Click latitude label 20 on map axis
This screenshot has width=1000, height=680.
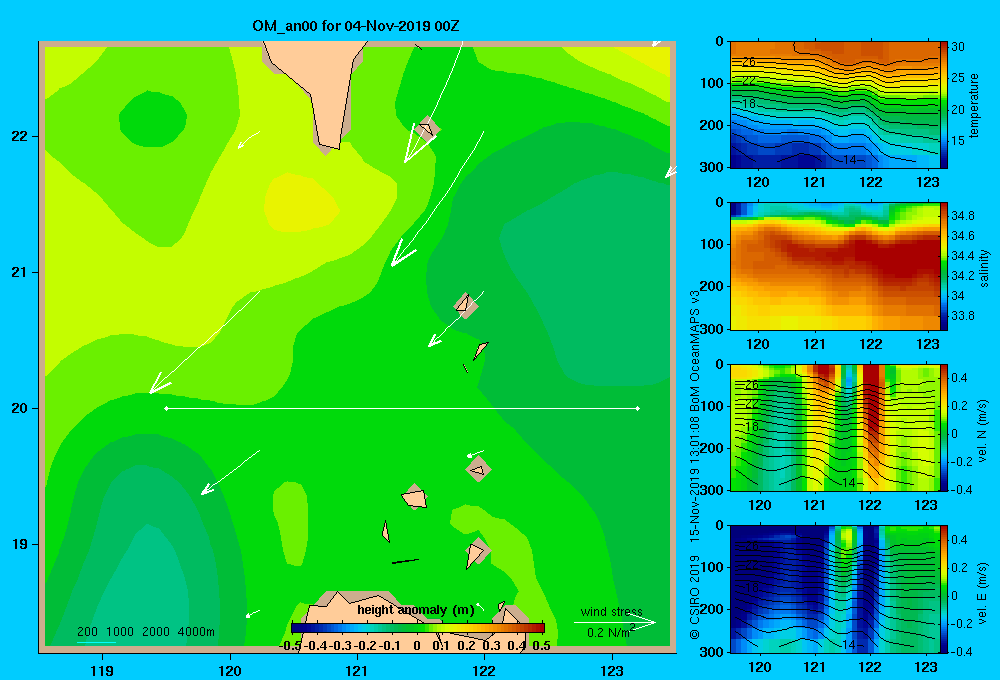[x=19, y=408]
